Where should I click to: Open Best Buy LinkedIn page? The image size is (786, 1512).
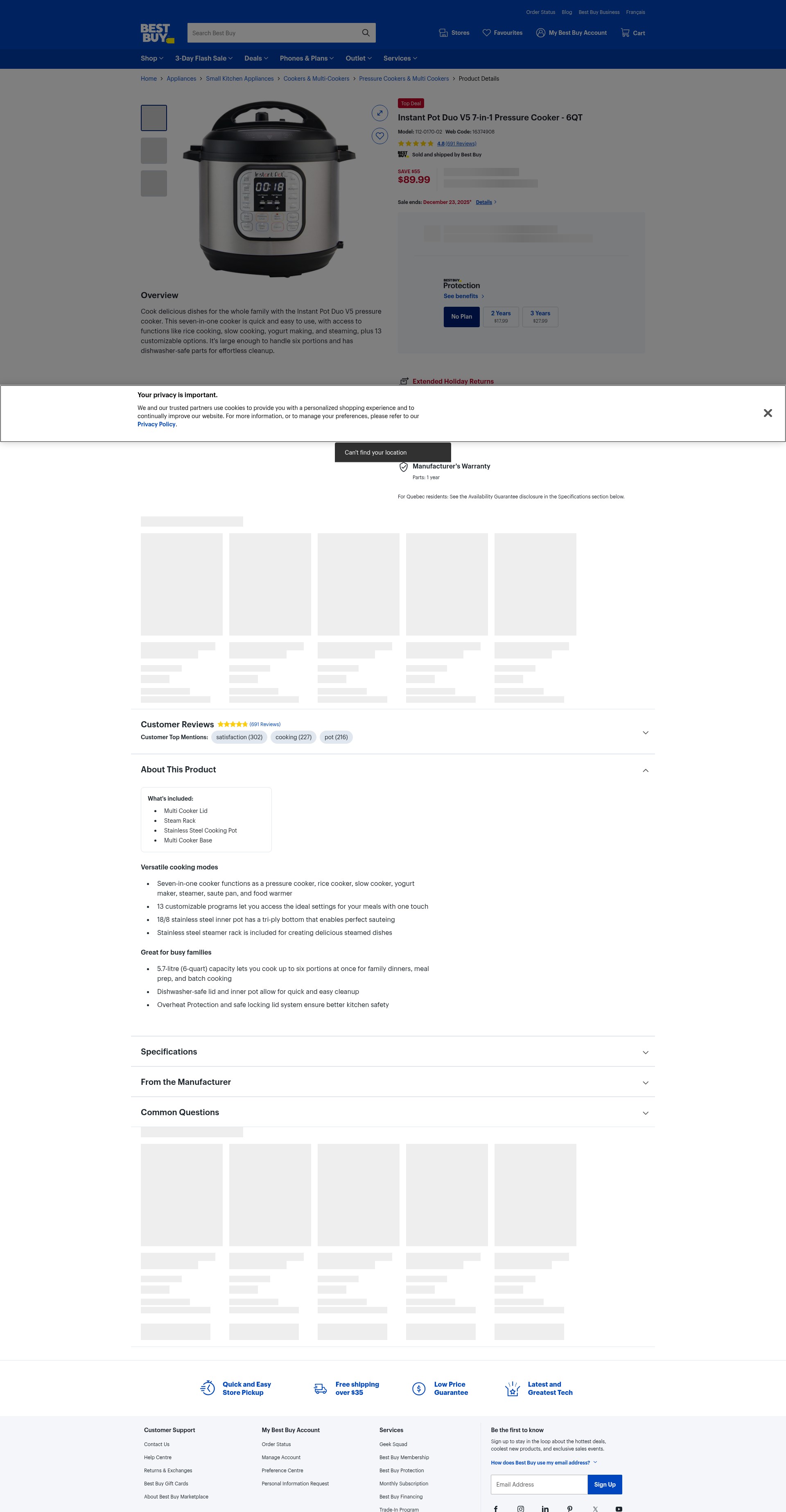(545, 1508)
